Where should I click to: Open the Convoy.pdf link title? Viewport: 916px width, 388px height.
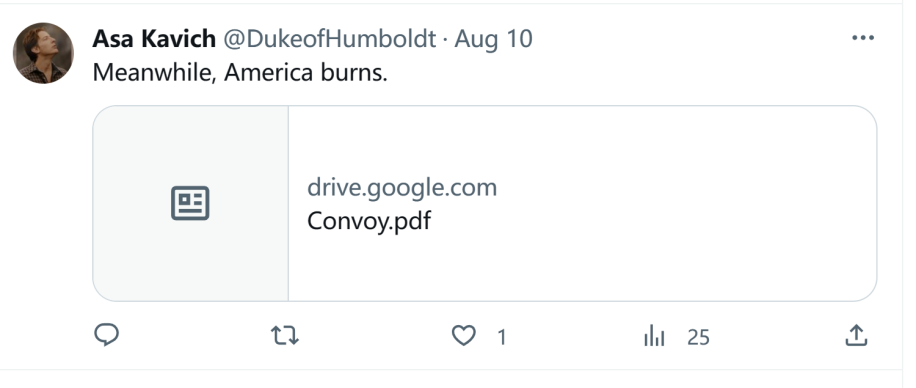pyautogui.click(x=369, y=221)
